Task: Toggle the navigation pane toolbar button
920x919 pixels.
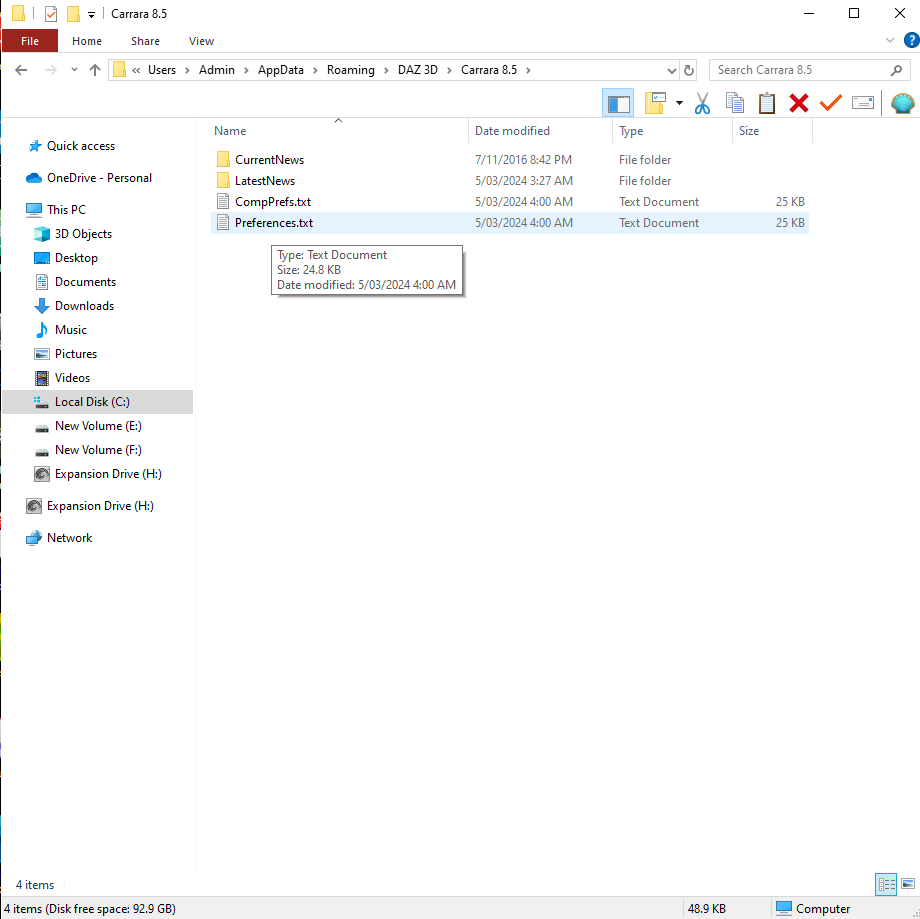Action: (x=618, y=104)
